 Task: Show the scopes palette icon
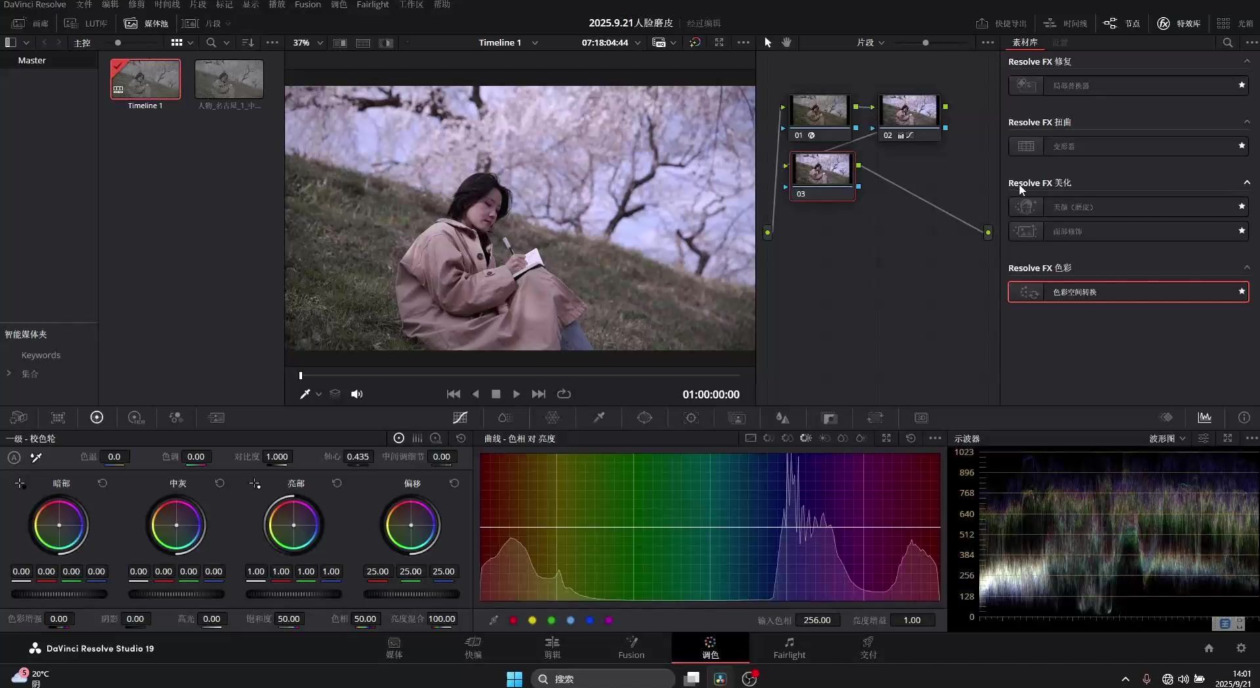tap(1205, 418)
